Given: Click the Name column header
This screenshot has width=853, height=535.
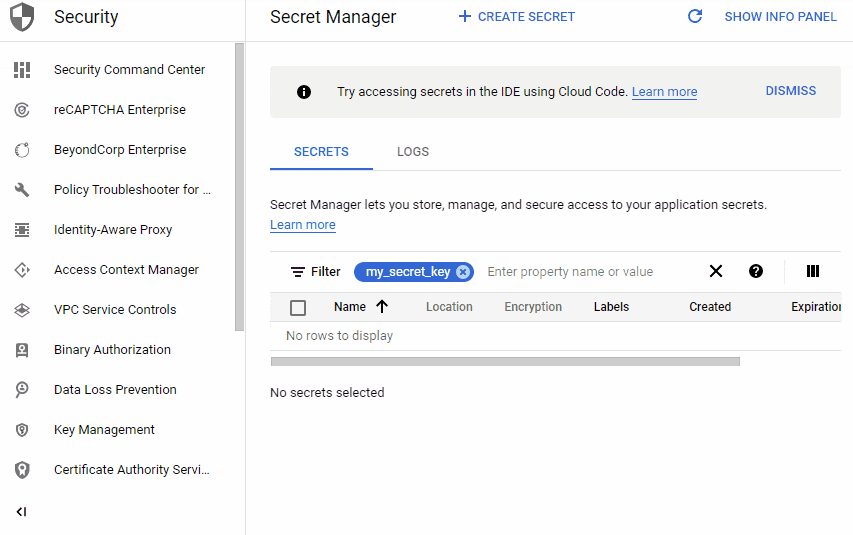Looking at the screenshot, I should pos(350,307).
